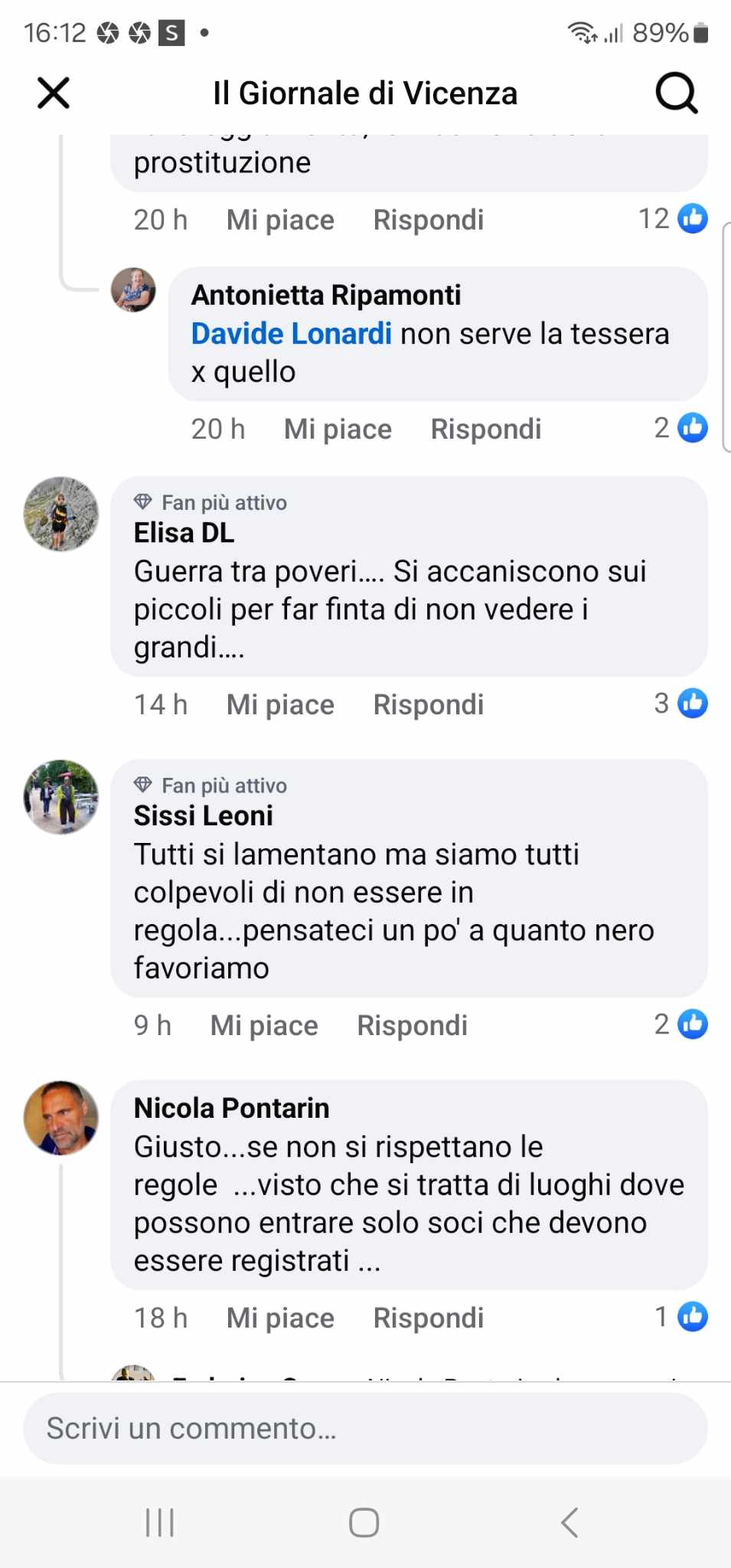Tap Android home navigation button

coord(364,1522)
